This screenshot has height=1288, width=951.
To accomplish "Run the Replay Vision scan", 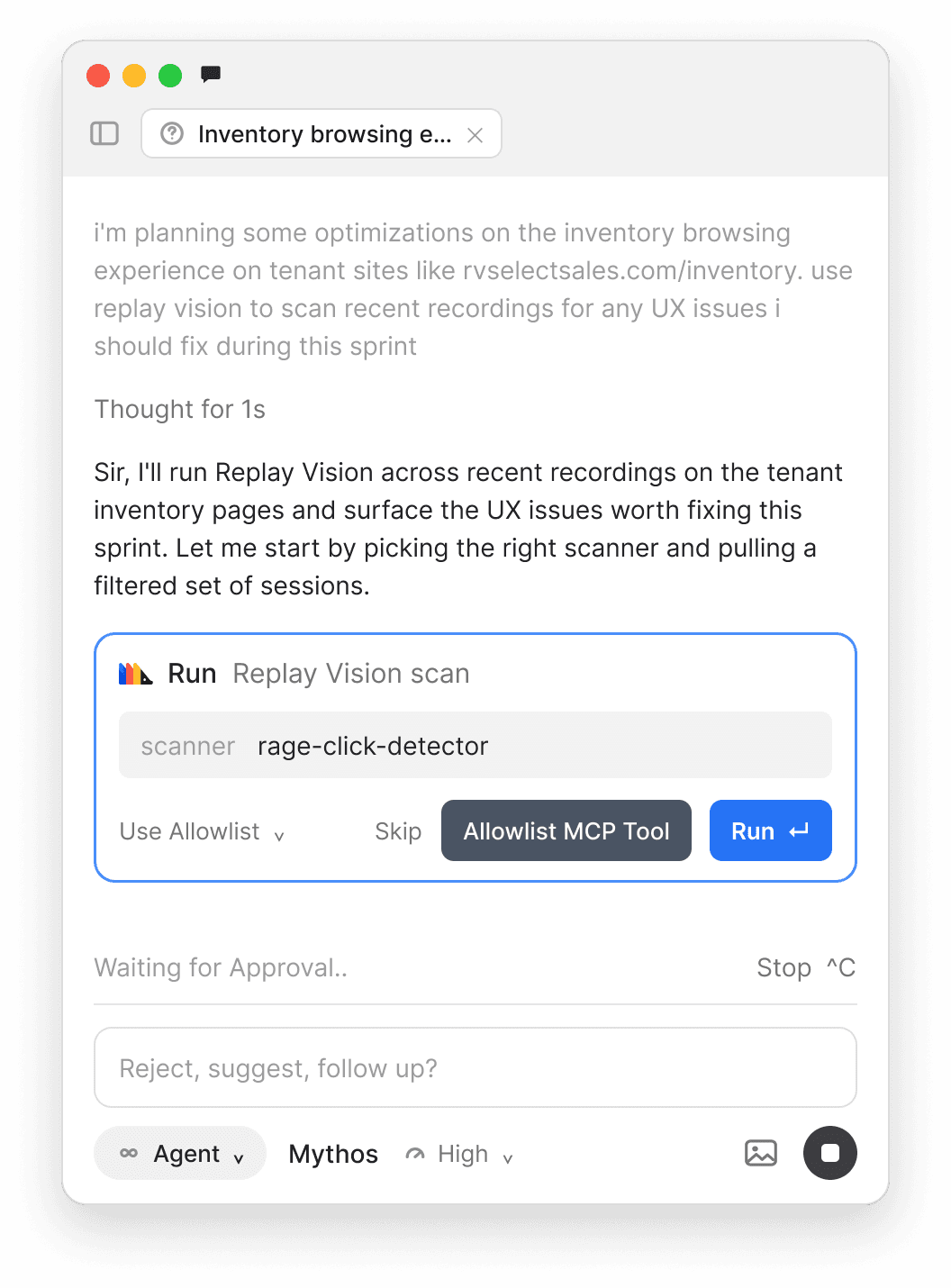I will [x=770, y=830].
